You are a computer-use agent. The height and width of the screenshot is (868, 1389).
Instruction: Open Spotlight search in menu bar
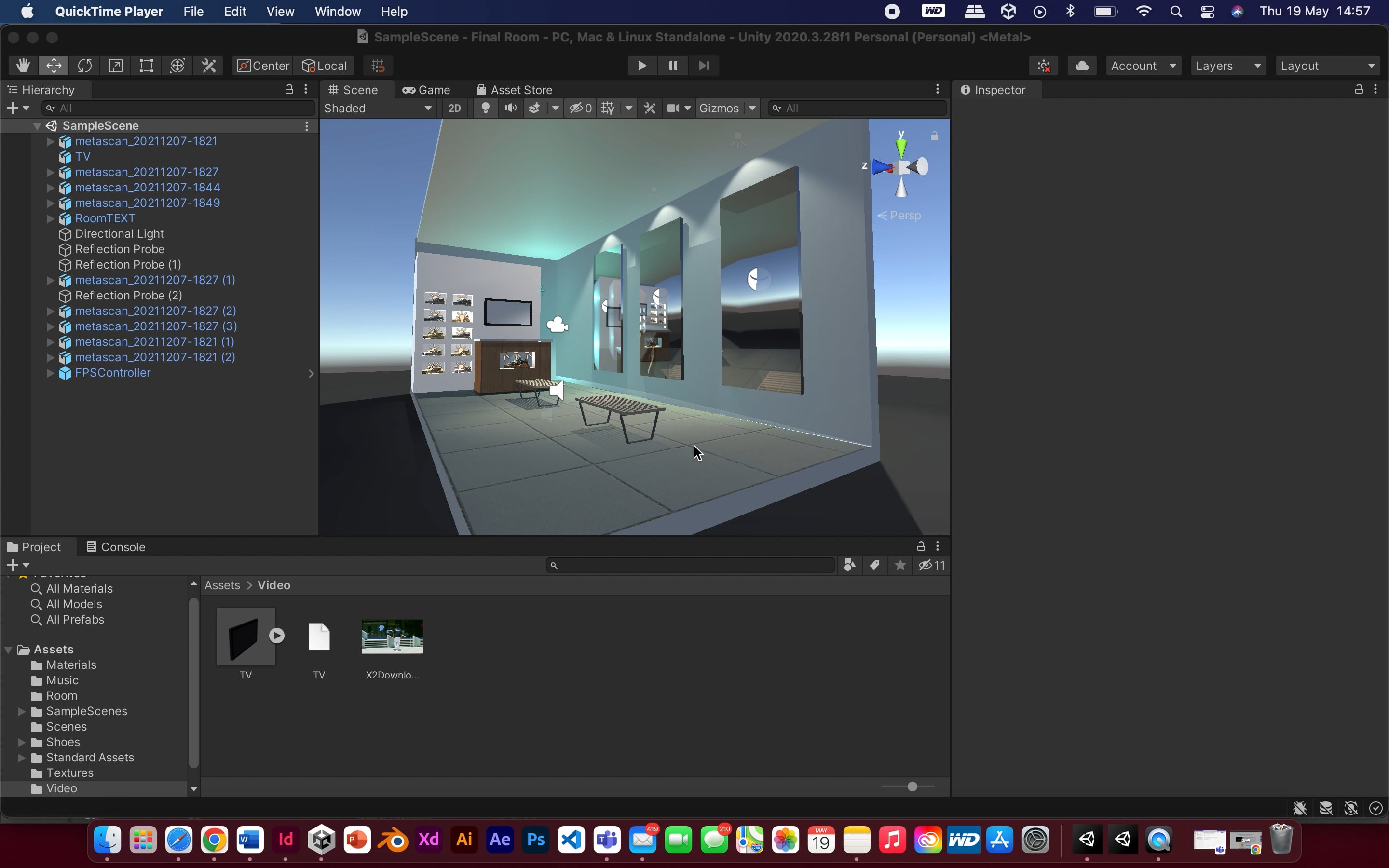point(1175,12)
